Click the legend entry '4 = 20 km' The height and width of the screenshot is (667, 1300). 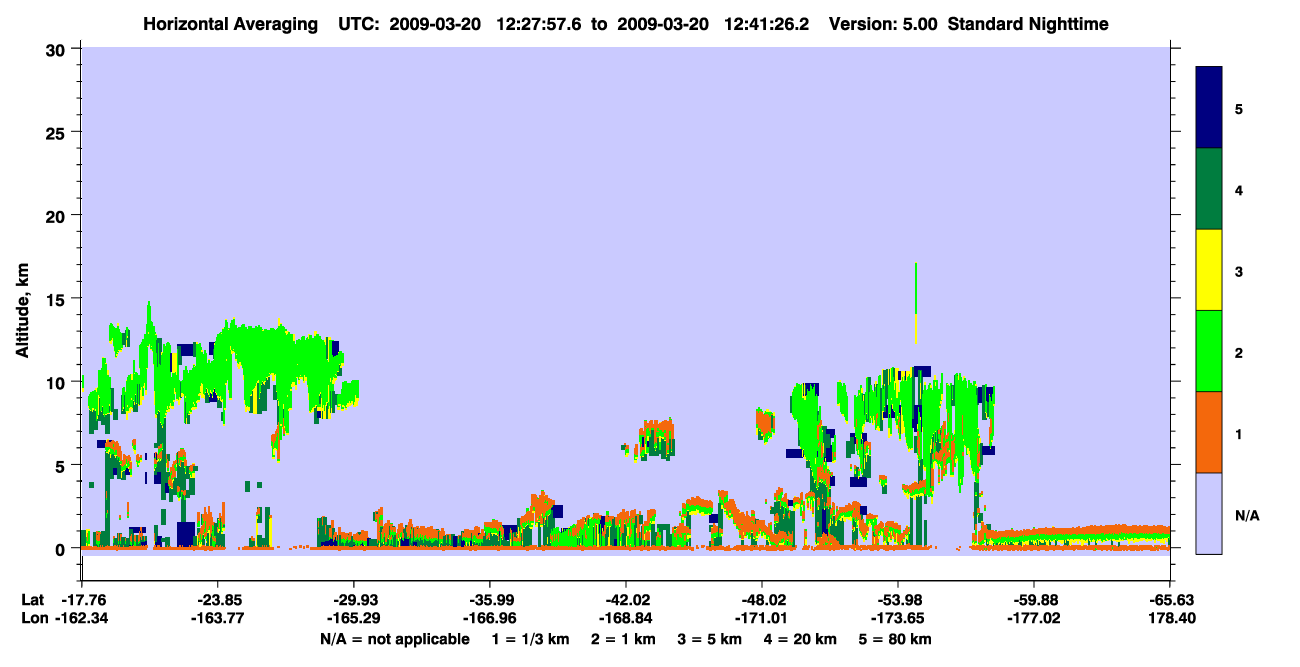[x=802, y=639]
